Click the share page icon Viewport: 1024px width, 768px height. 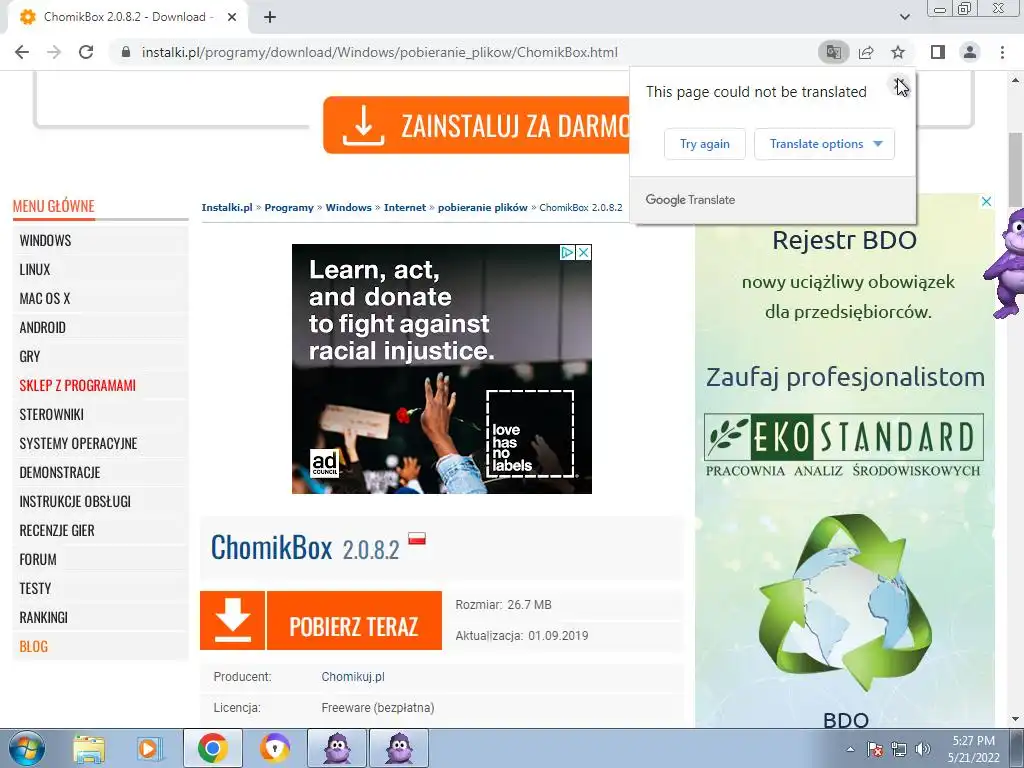point(866,52)
